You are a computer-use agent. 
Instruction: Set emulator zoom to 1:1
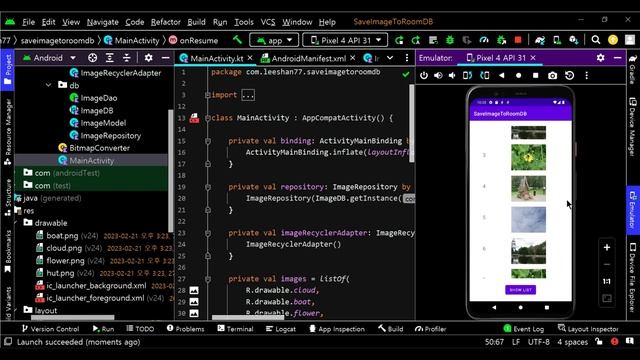(607, 281)
